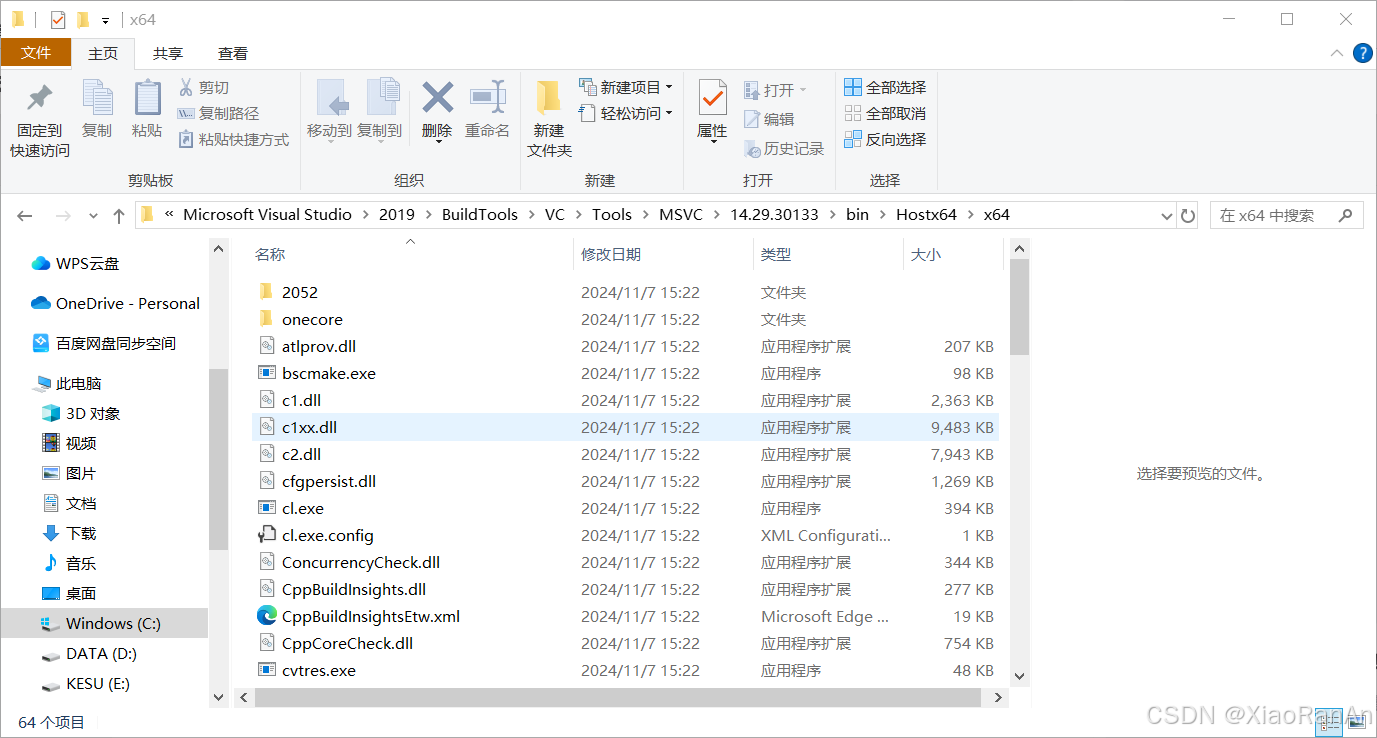The image size is (1377, 738).
Task: Click the quick access toolbar properties checkmark icon
Action: pyautogui.click(x=58, y=19)
